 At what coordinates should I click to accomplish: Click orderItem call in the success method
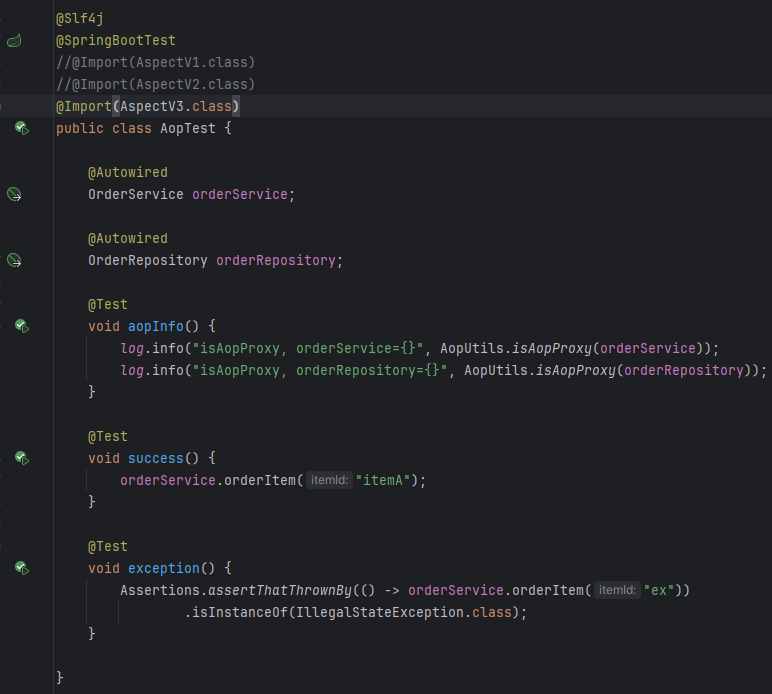coord(259,480)
